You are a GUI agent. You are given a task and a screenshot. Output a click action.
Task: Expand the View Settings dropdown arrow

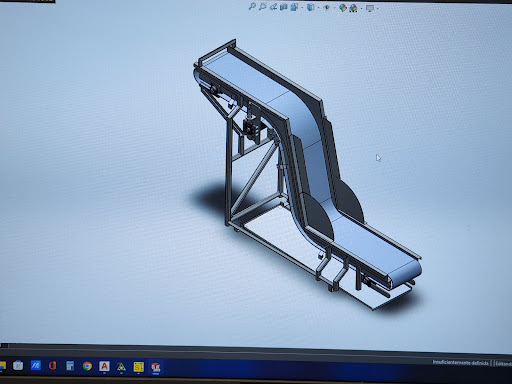[377, 8]
